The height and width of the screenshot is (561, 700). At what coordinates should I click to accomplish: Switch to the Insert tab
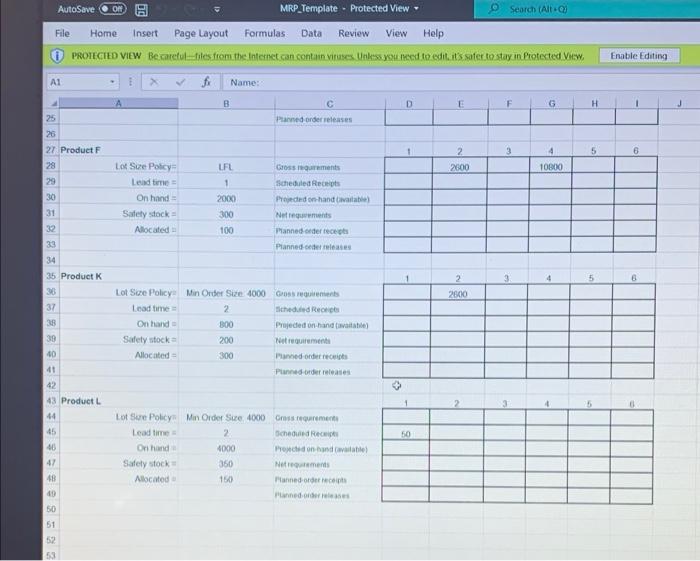145,33
